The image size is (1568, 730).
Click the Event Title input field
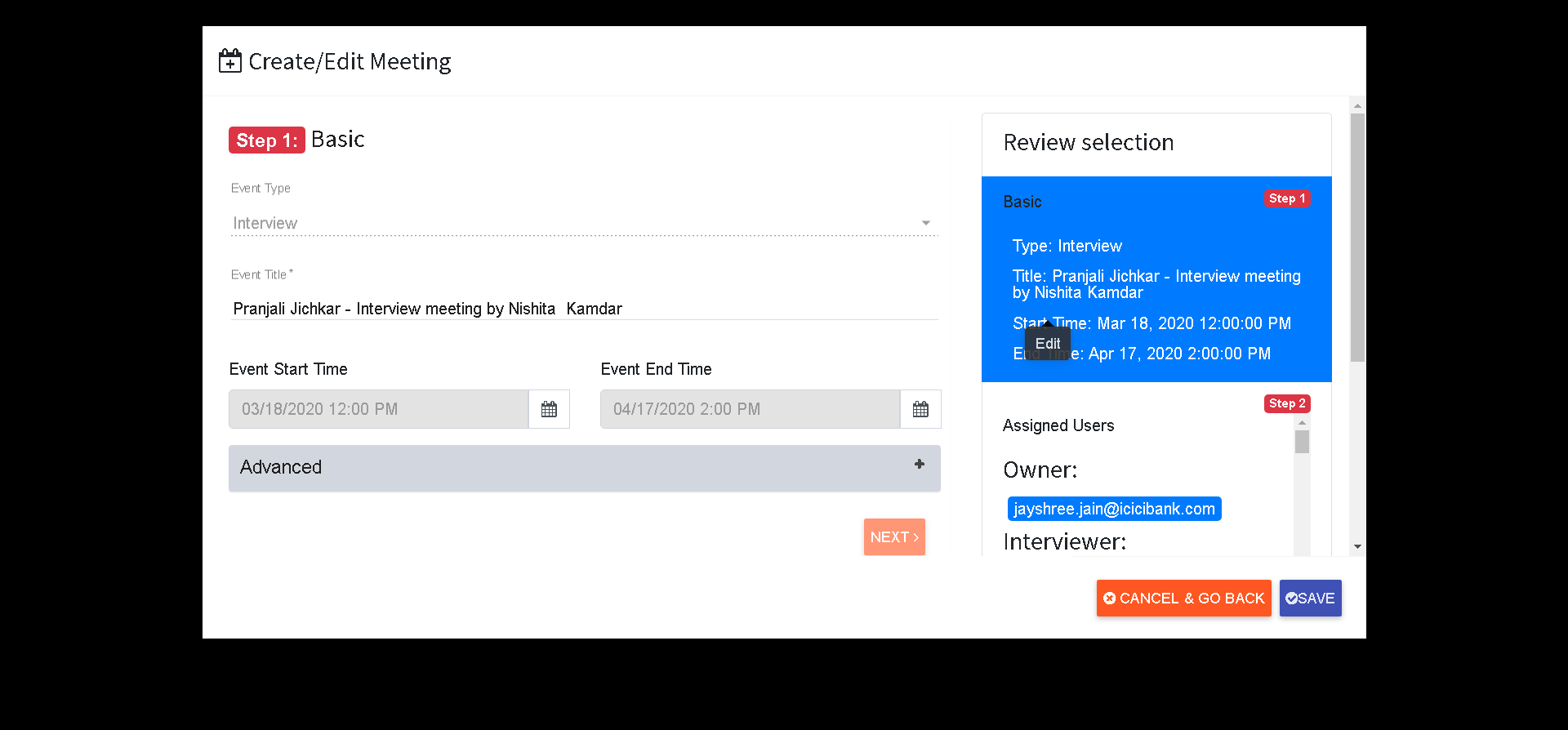[584, 309]
